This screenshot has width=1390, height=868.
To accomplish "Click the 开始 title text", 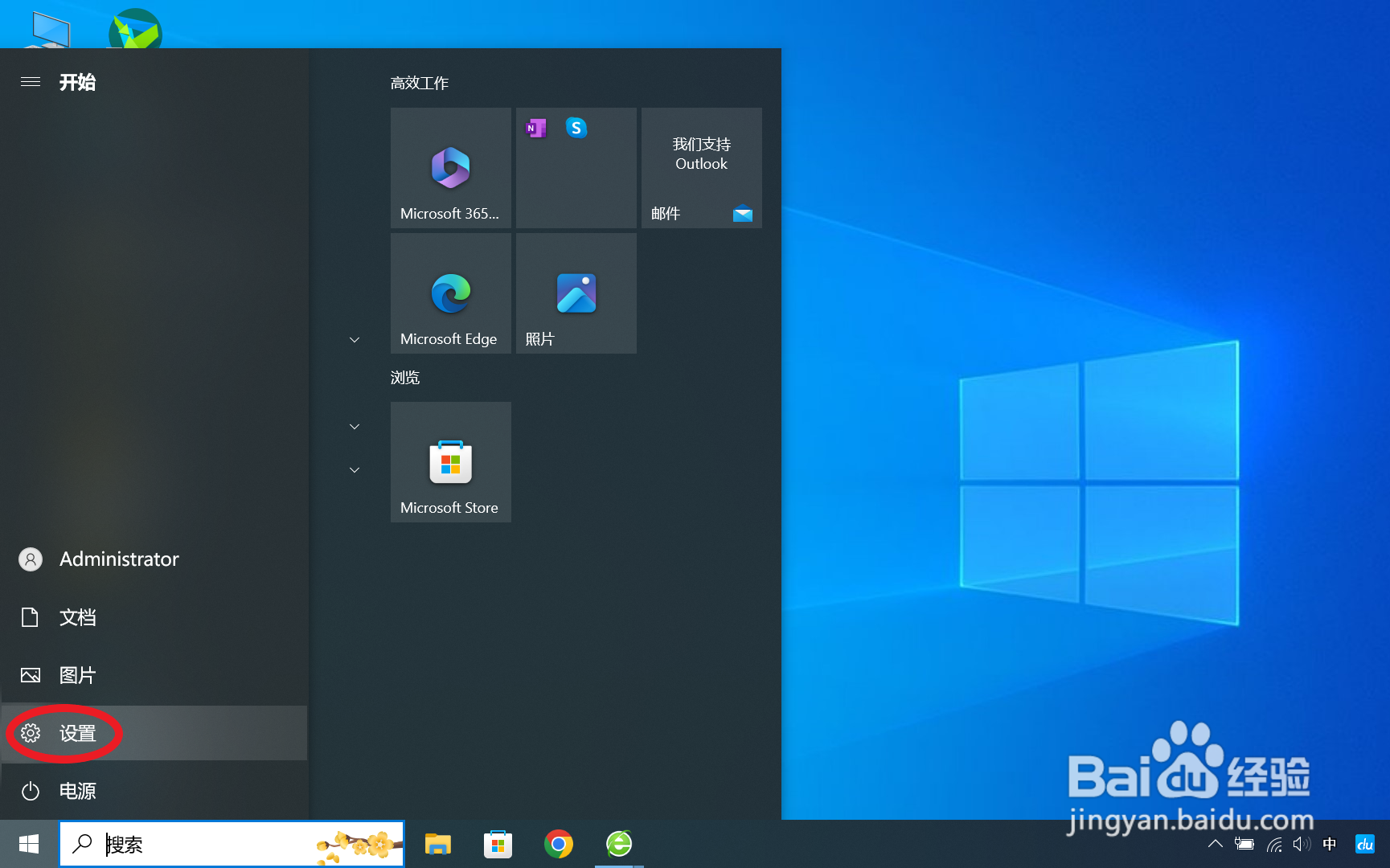I will (77, 82).
